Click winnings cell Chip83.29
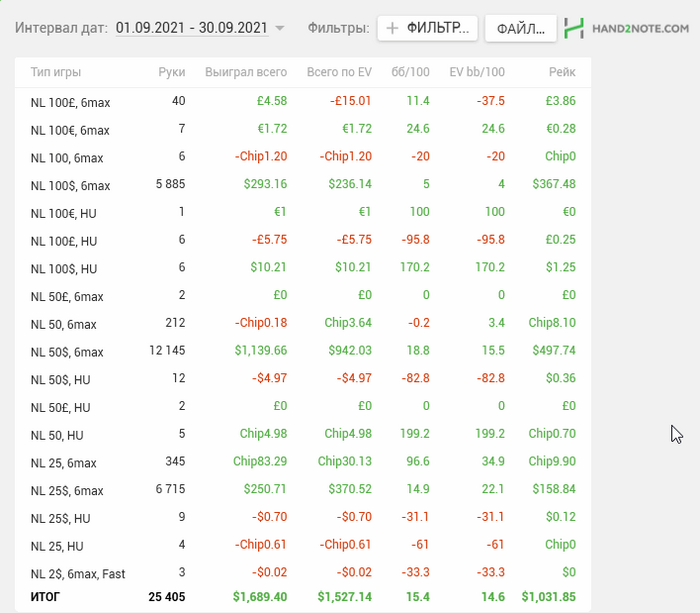 [260, 461]
